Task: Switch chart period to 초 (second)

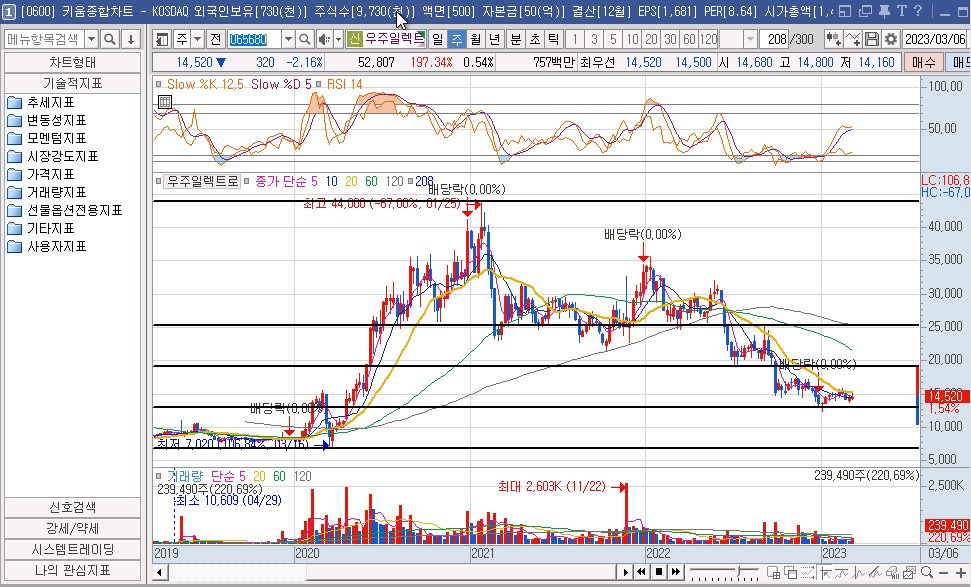Action: tap(534, 40)
